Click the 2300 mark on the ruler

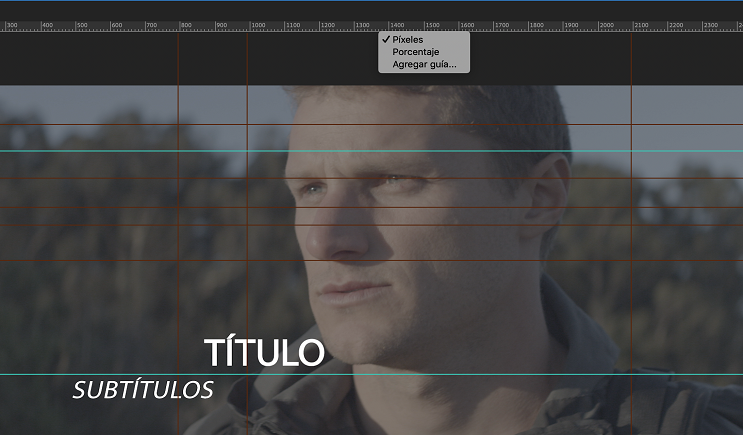point(711,25)
